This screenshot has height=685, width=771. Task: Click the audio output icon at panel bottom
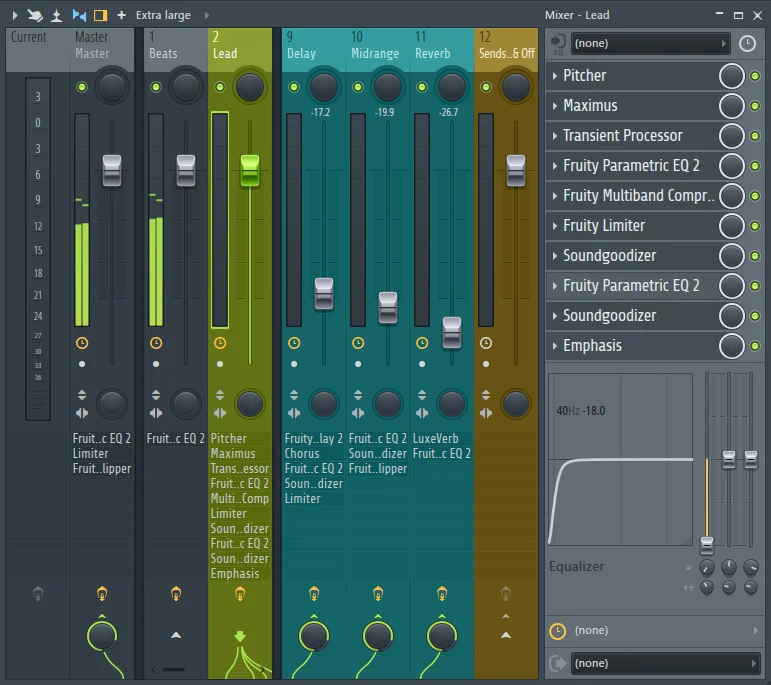point(558,663)
